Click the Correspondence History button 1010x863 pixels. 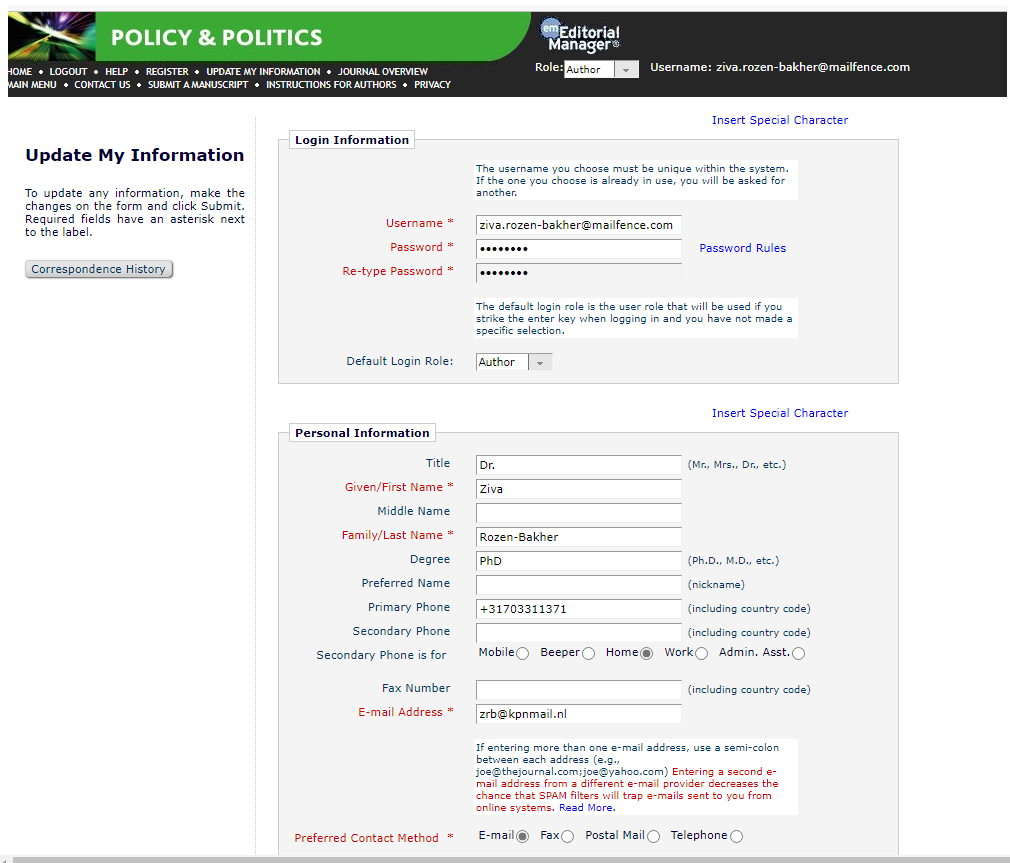tap(99, 269)
